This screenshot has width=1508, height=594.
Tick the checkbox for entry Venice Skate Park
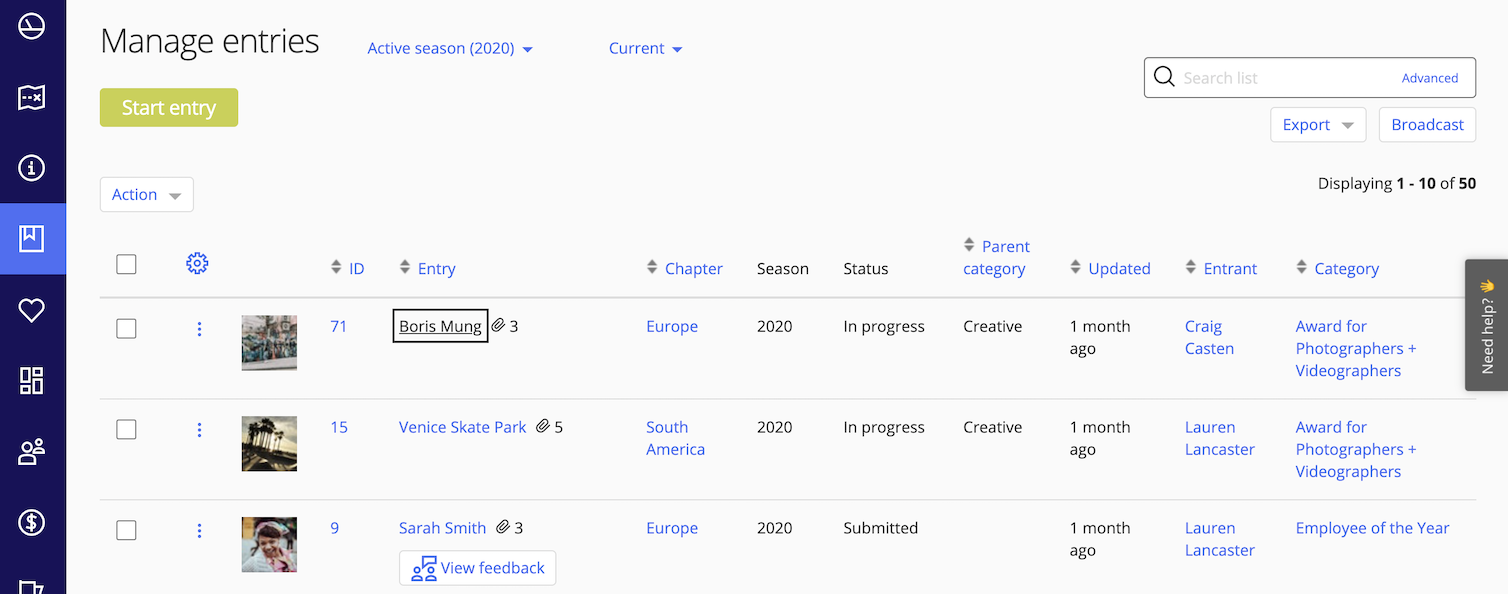(126, 429)
